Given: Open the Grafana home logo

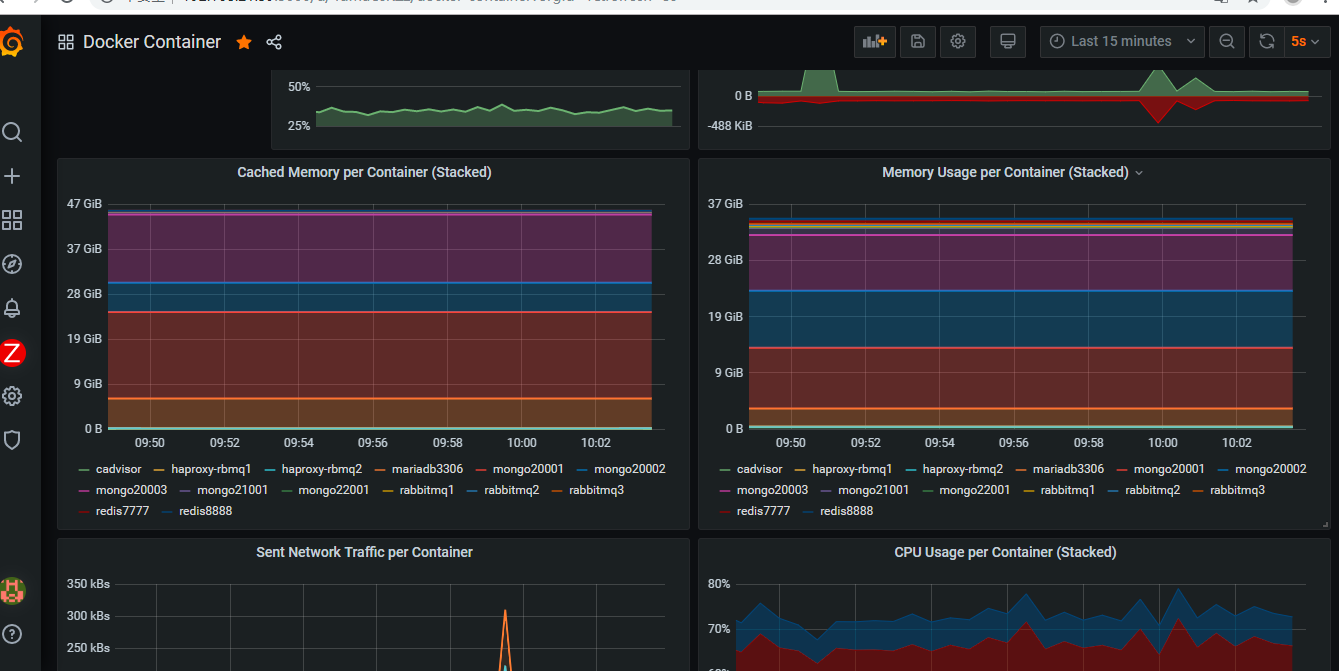Looking at the screenshot, I should pyautogui.click(x=12, y=44).
